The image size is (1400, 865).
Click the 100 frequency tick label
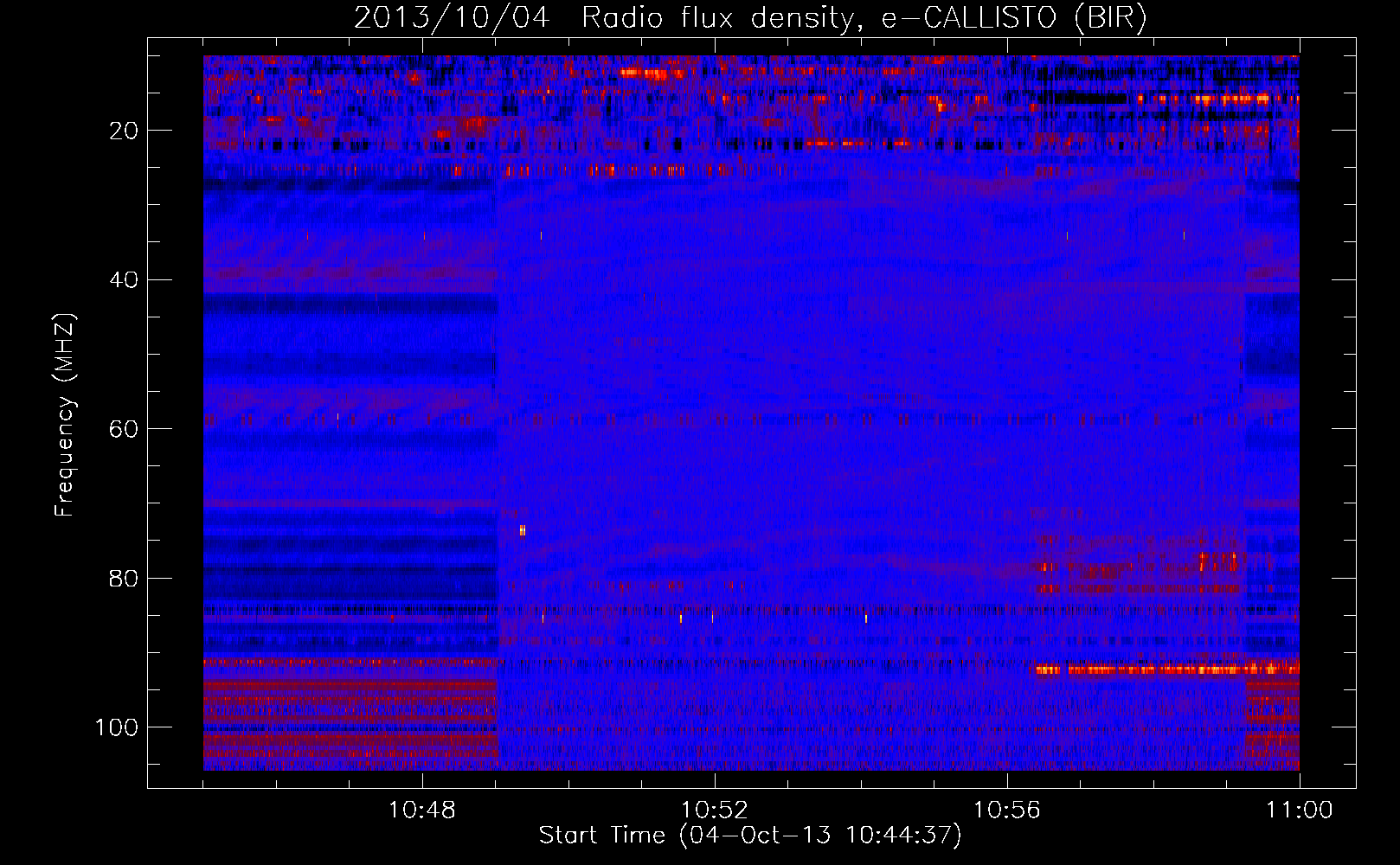click(x=117, y=727)
